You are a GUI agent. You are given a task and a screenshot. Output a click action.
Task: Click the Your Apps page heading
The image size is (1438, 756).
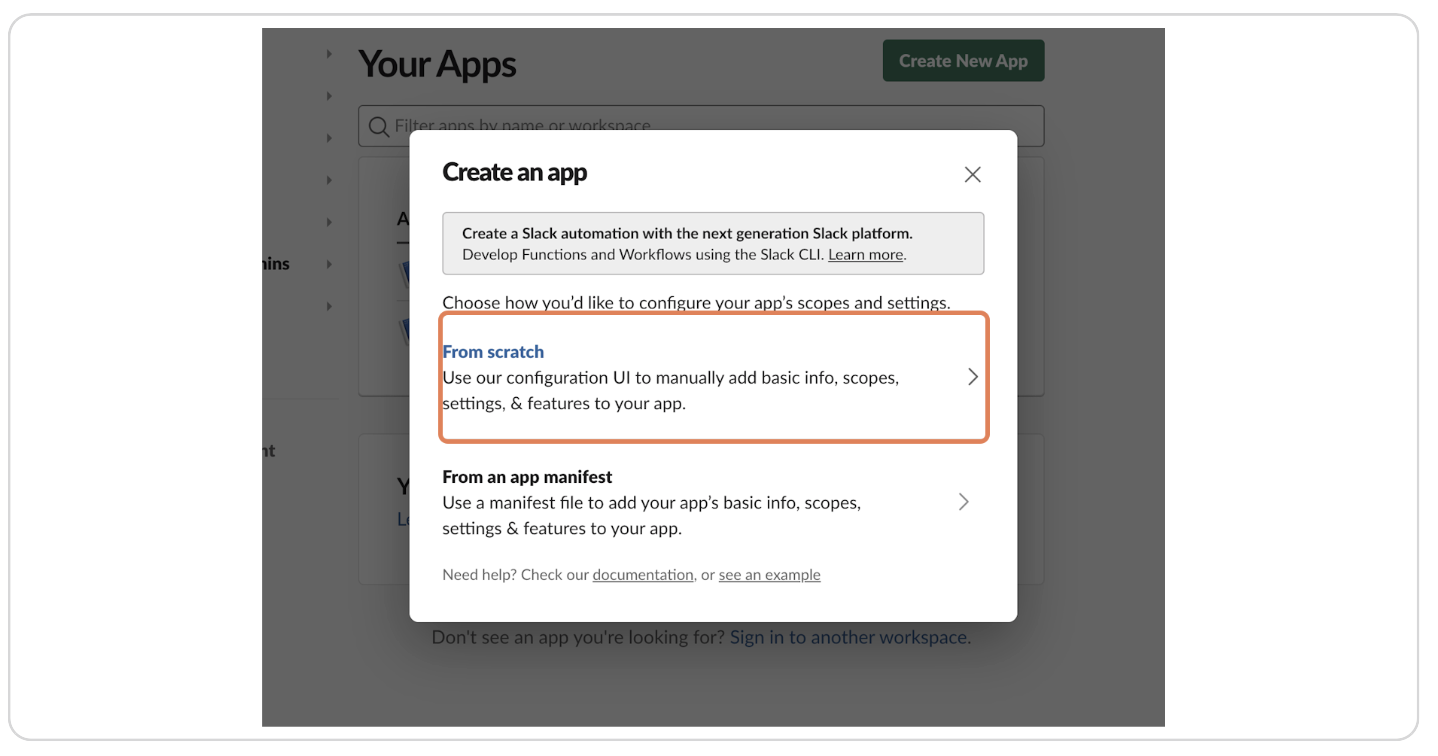(437, 64)
